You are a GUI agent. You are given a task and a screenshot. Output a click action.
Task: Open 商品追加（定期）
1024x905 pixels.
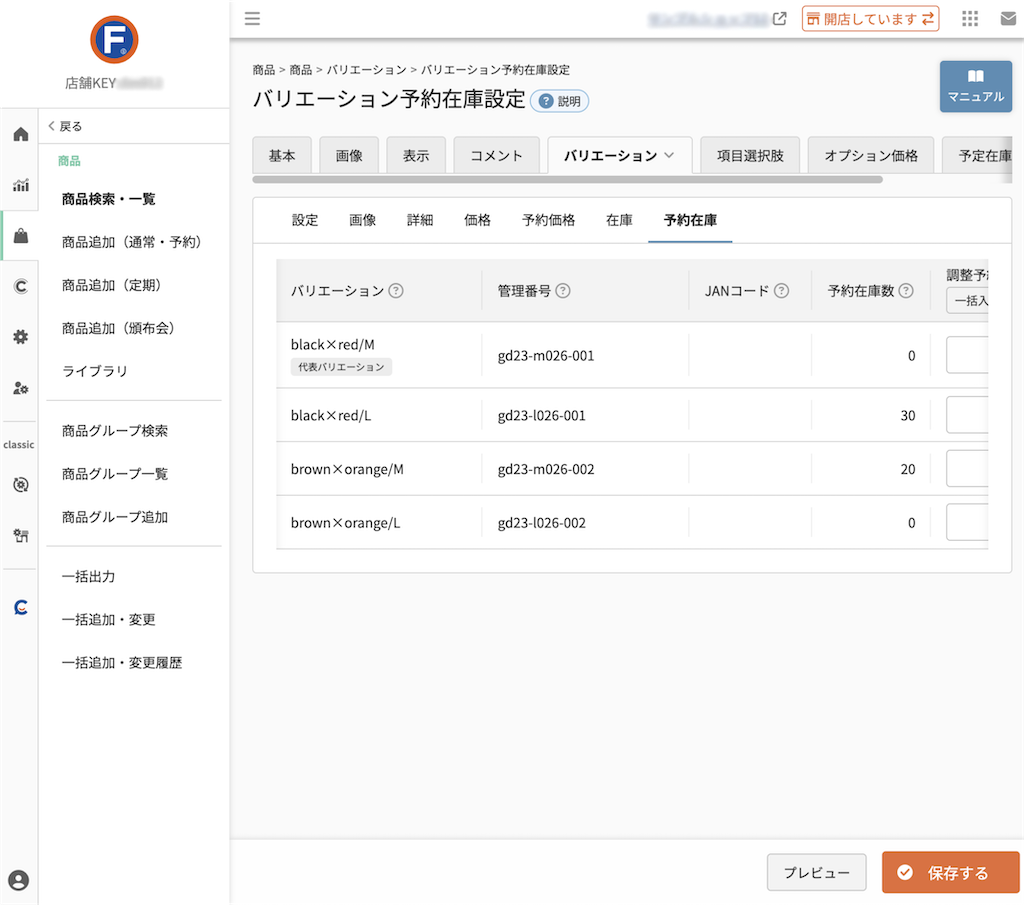[111, 285]
